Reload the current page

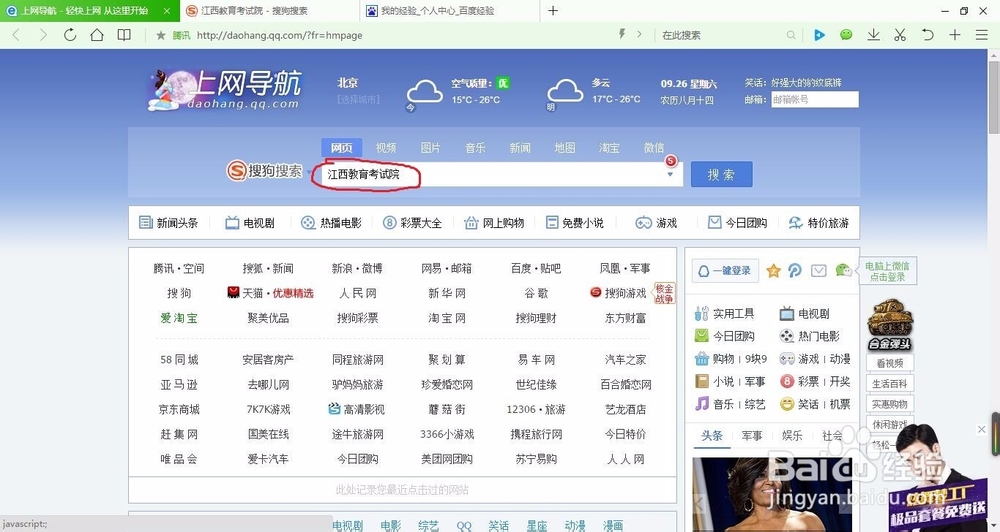point(70,35)
